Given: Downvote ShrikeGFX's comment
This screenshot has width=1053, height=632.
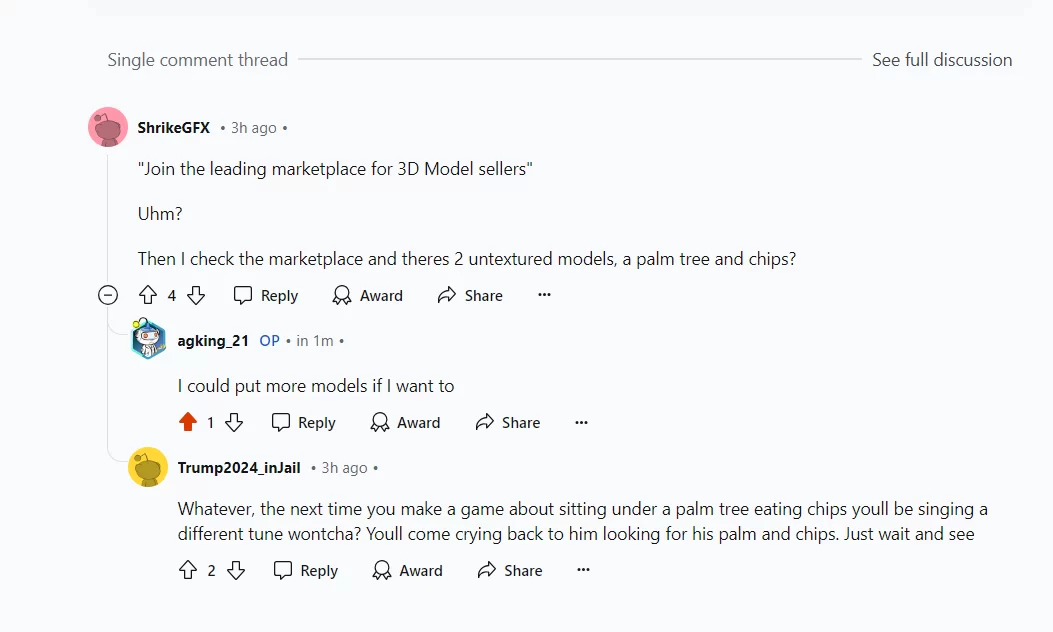Looking at the screenshot, I should [196, 296].
